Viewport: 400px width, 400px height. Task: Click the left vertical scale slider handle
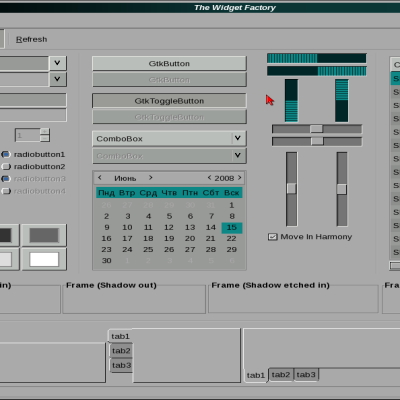(291, 188)
